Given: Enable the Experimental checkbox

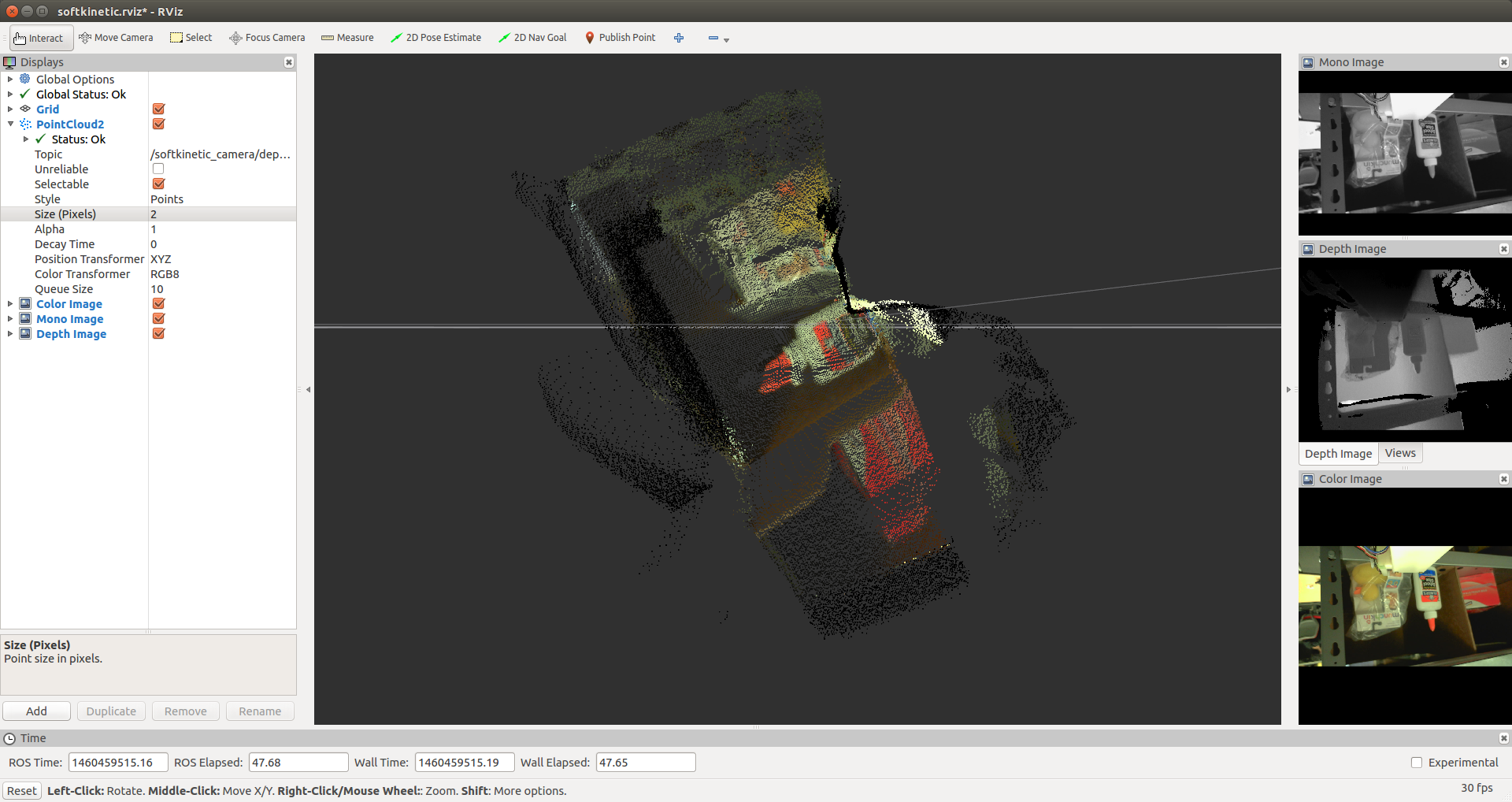Looking at the screenshot, I should 1417,763.
